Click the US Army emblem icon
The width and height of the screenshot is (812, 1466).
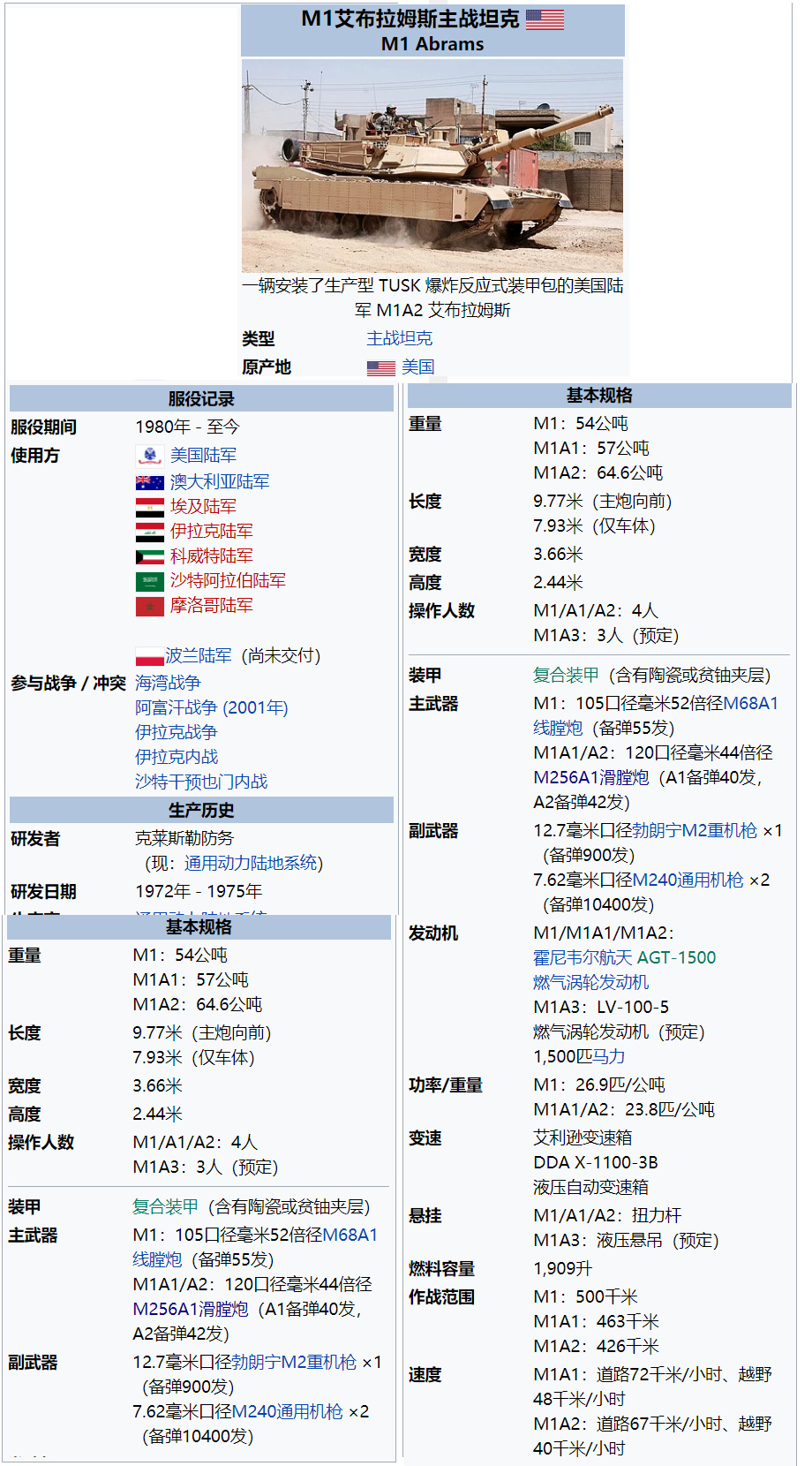pos(149,456)
